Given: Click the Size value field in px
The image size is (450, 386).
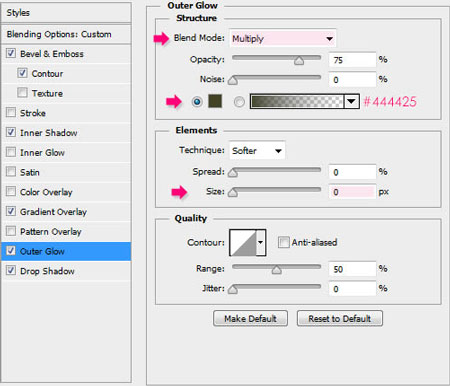Looking at the screenshot, I should [352, 192].
